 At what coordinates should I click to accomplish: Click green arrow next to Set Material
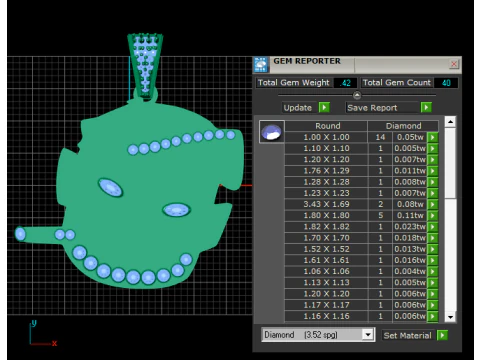click(442, 335)
